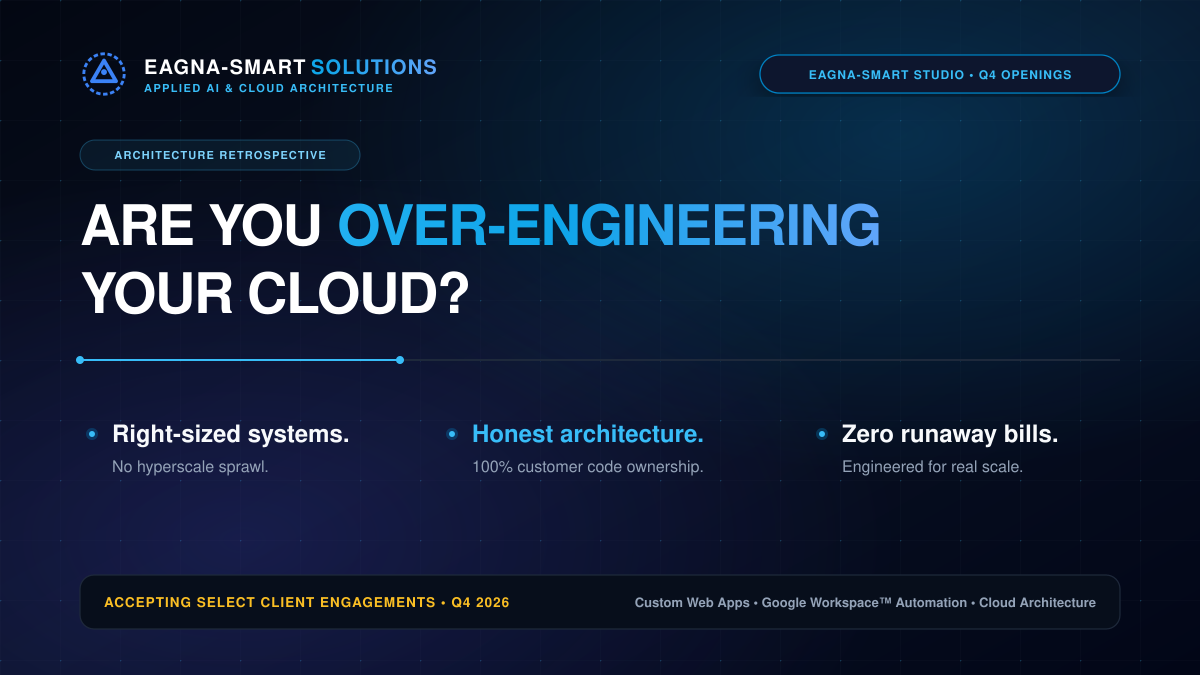Select the 'Architecture Retrospective' tag
This screenshot has width=1200, height=675.
(220, 155)
